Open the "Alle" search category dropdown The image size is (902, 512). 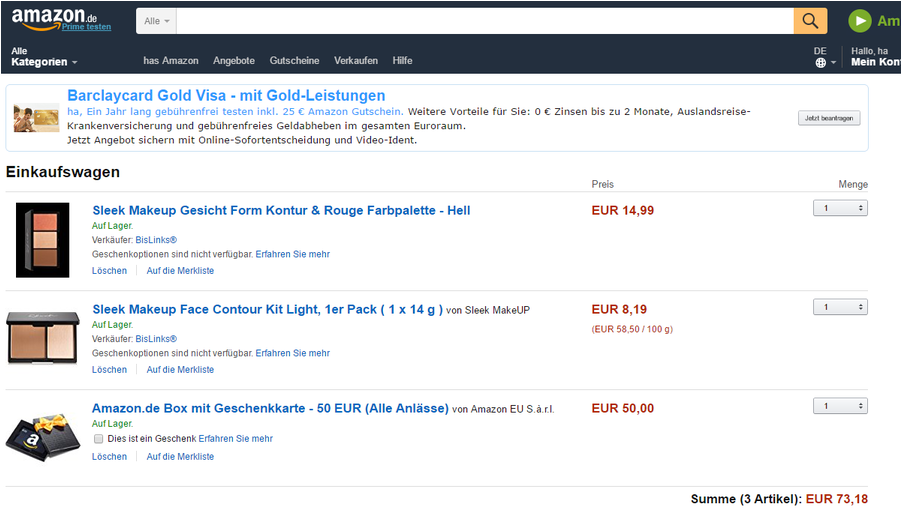[x=157, y=21]
